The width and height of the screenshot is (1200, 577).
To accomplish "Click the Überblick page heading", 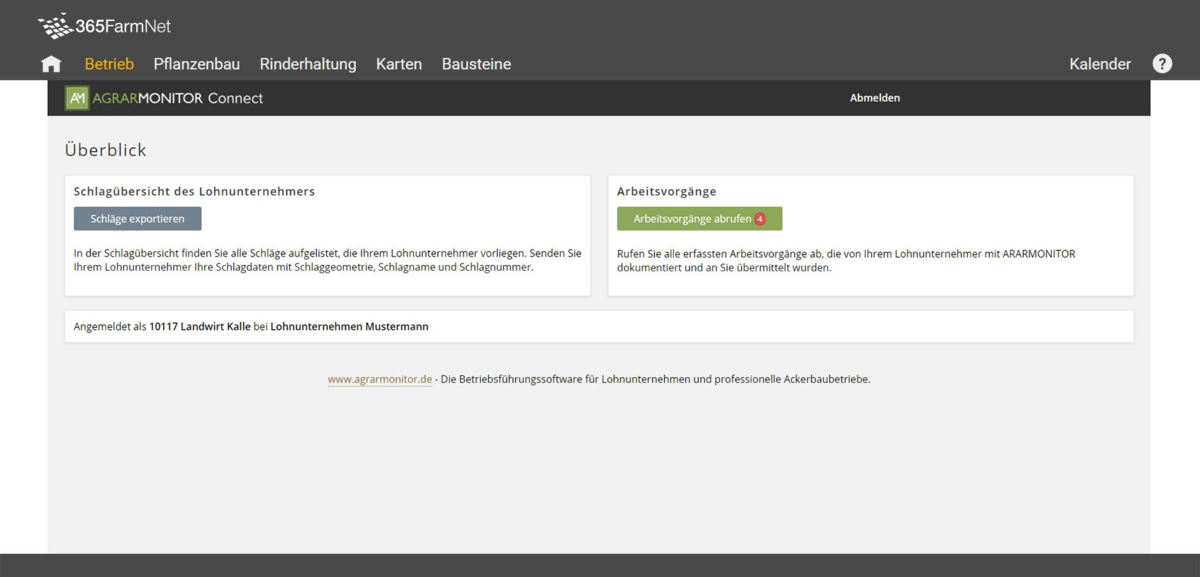I will coord(106,150).
